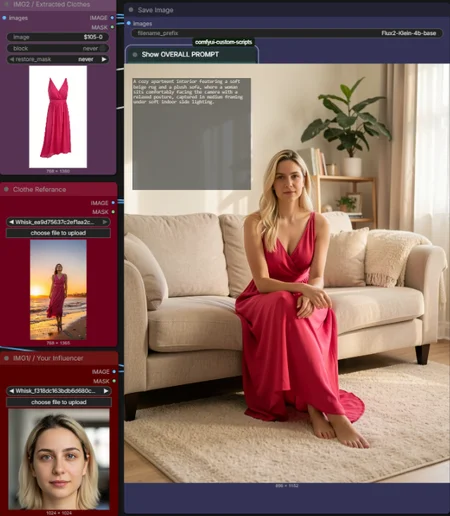Click the MASK output port on Clothe Referance node
The image size is (450, 516).
[x=113, y=212]
